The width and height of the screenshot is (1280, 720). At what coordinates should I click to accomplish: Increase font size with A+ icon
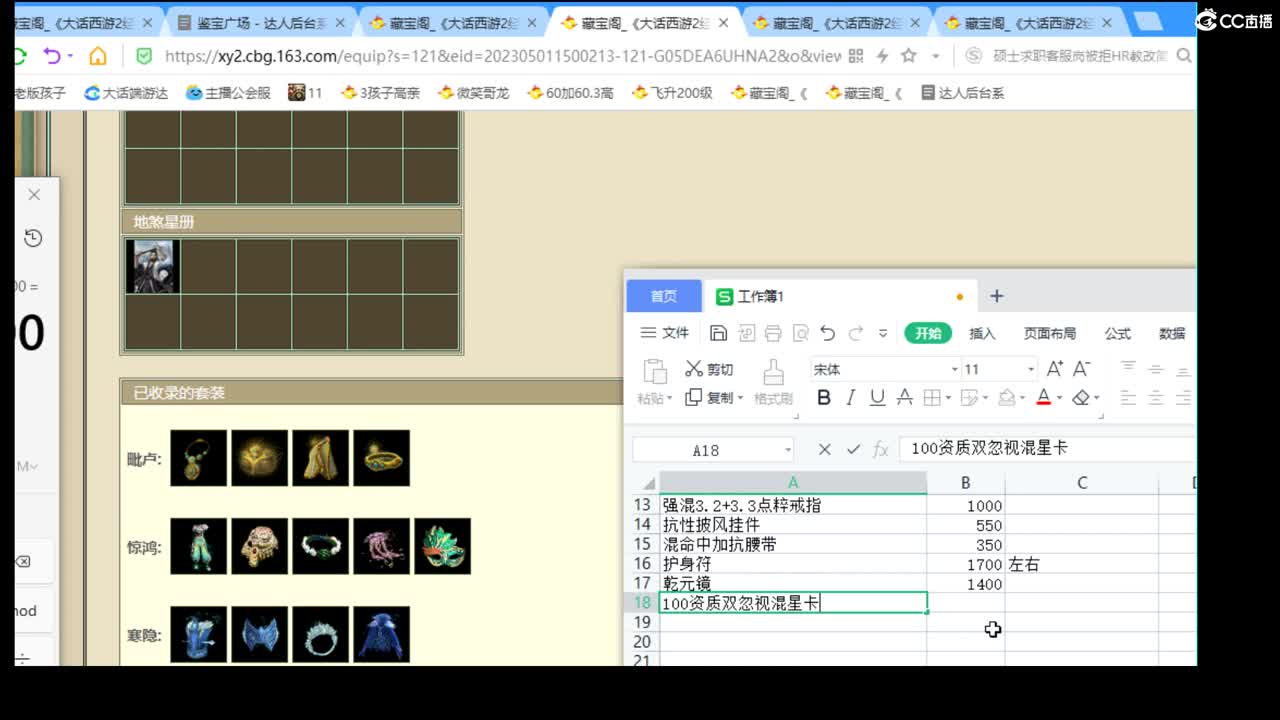(1055, 369)
